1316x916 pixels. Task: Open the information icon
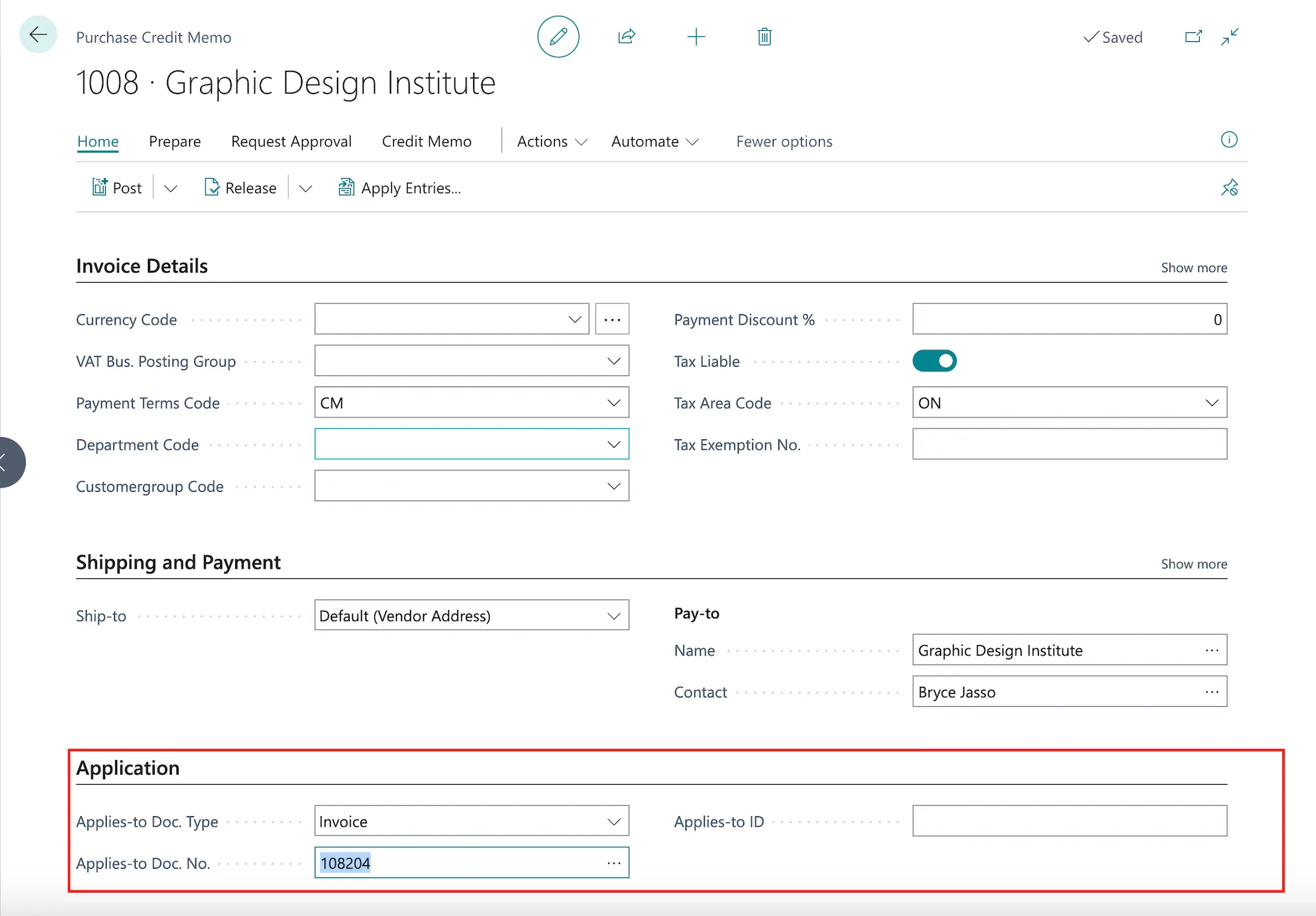[x=1229, y=140]
